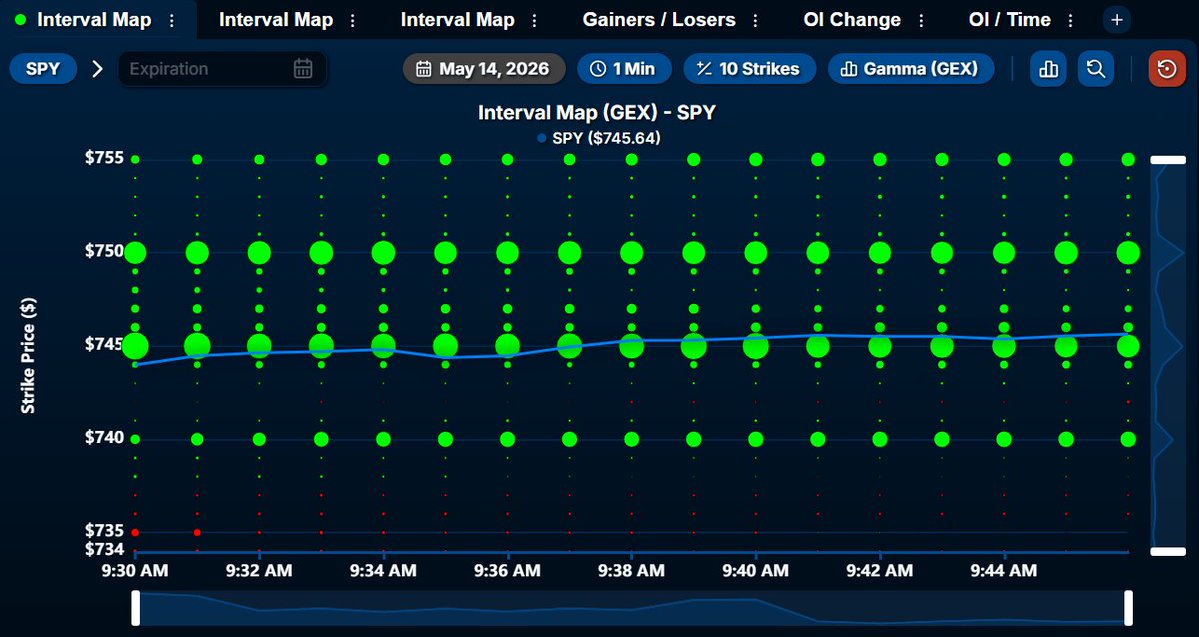Screen dimensions: 1199x637
Task: Switch to OI Change tab
Action: pos(852,20)
